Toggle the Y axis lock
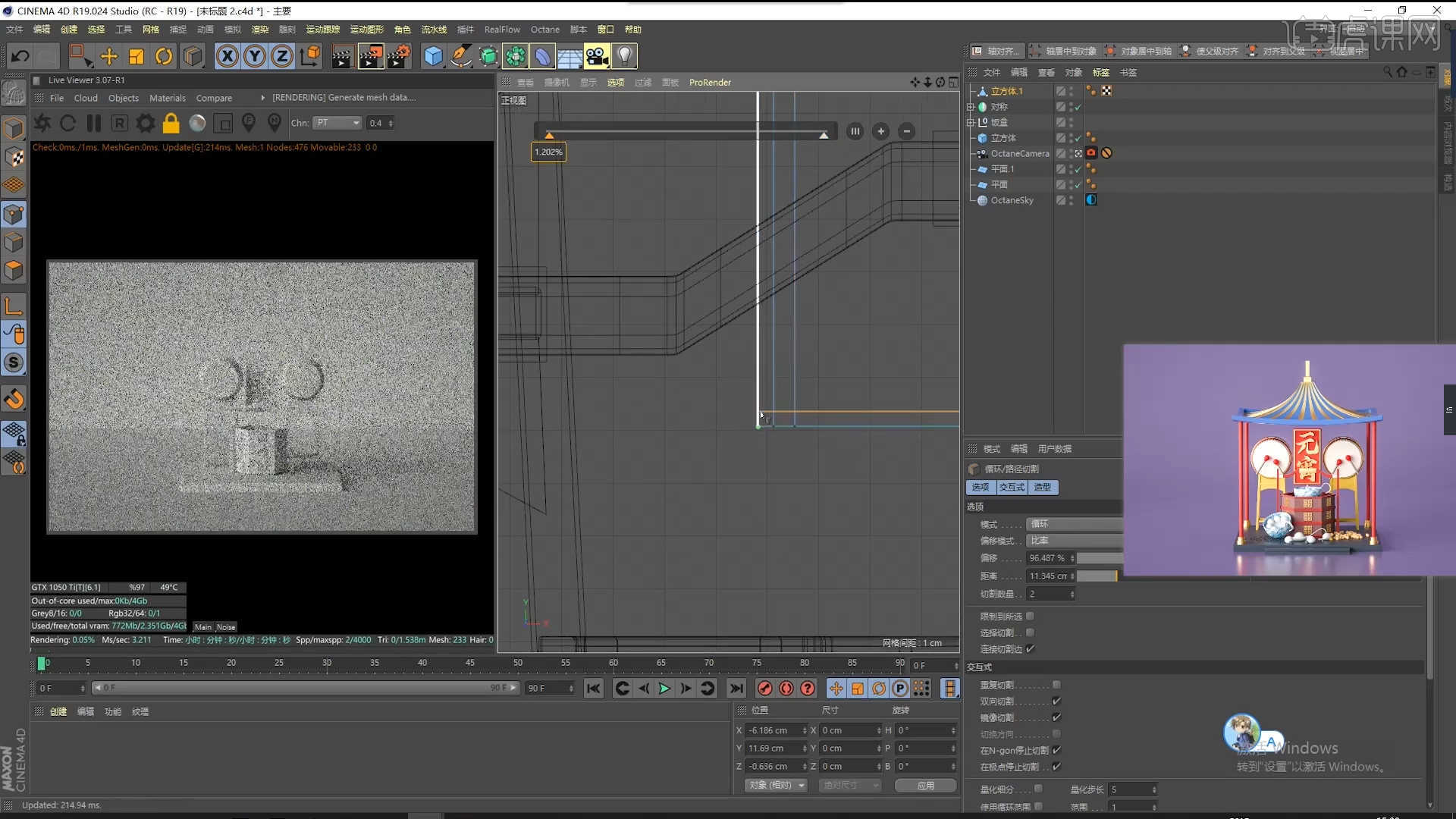Image resolution: width=1456 pixels, height=819 pixels. pyautogui.click(x=255, y=56)
